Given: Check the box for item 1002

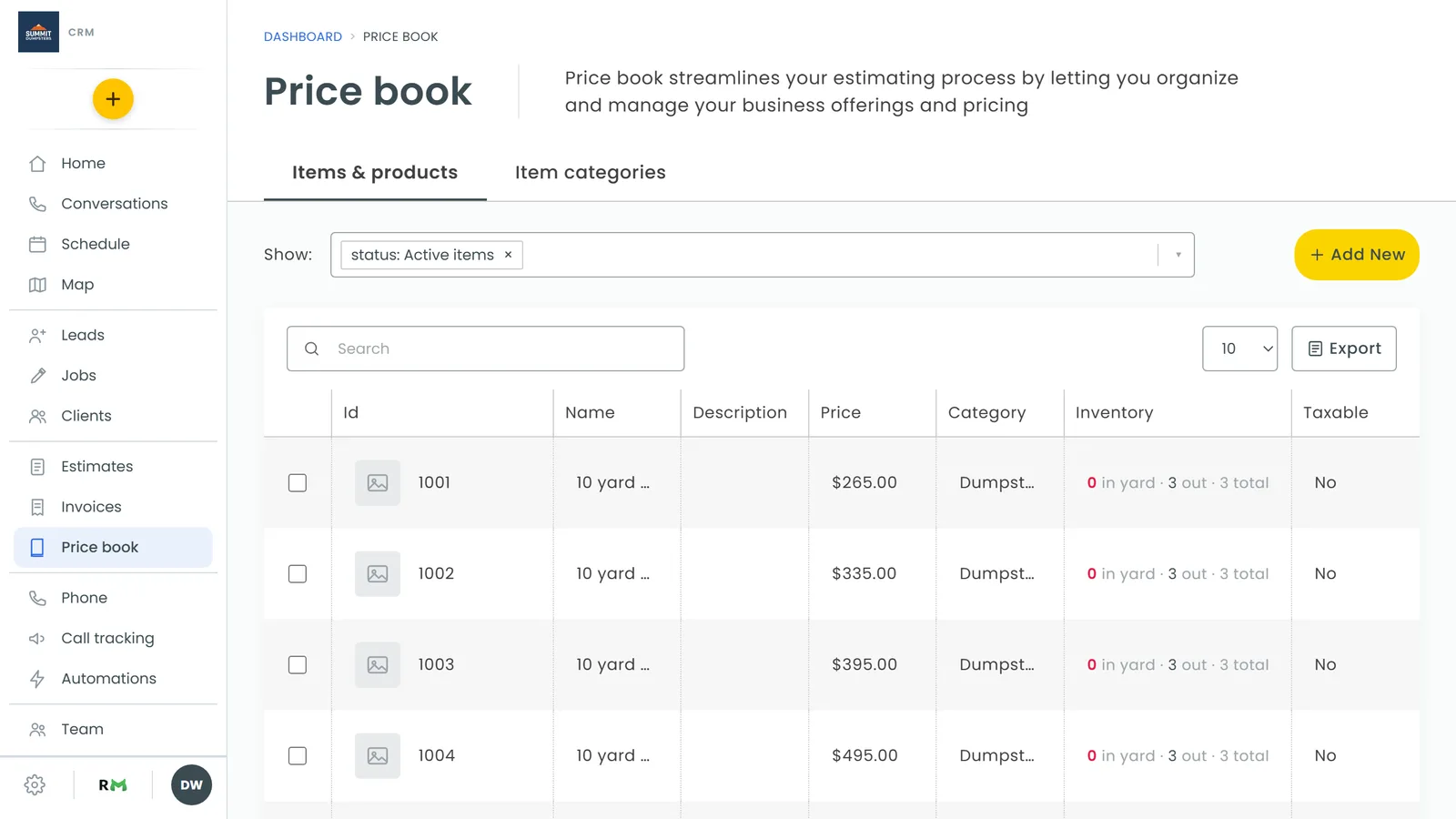Looking at the screenshot, I should pyautogui.click(x=298, y=574).
